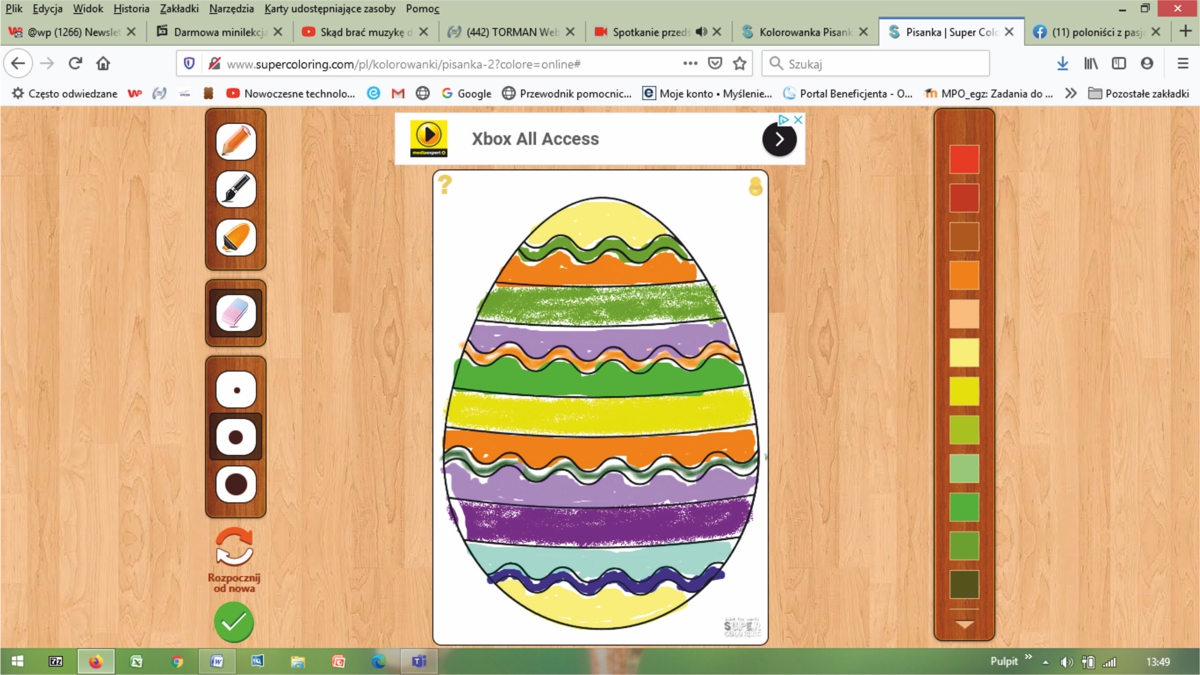This screenshot has width=1200, height=675.
Task: Click the Xbox All Access ad arrow
Action: coord(779,139)
